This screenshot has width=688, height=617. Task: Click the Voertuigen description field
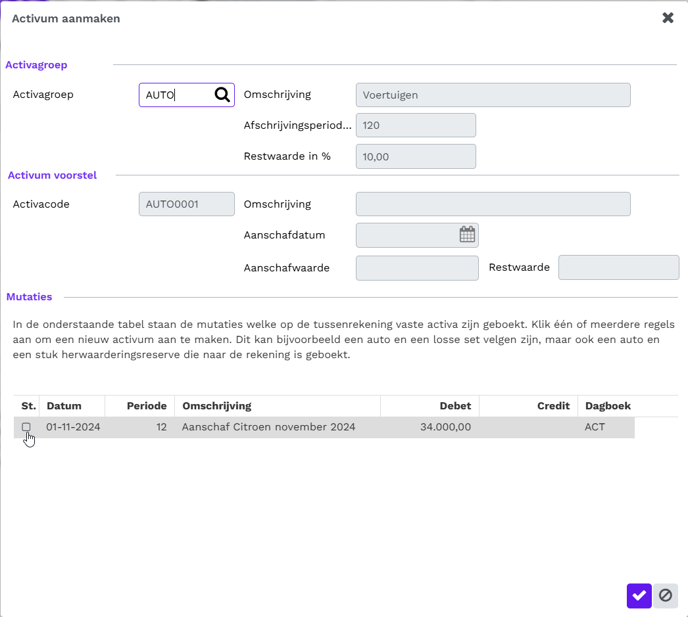click(493, 95)
